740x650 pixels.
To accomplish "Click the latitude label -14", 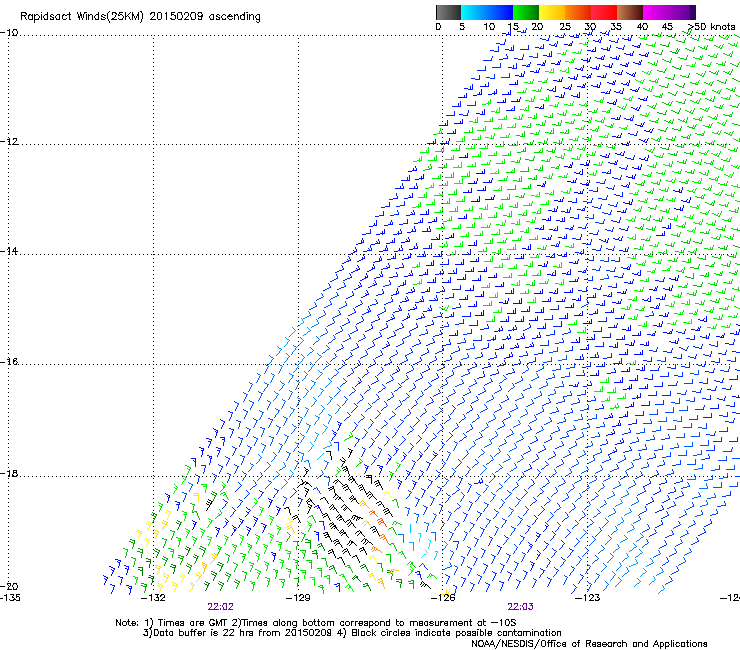I will click(x=9, y=251).
